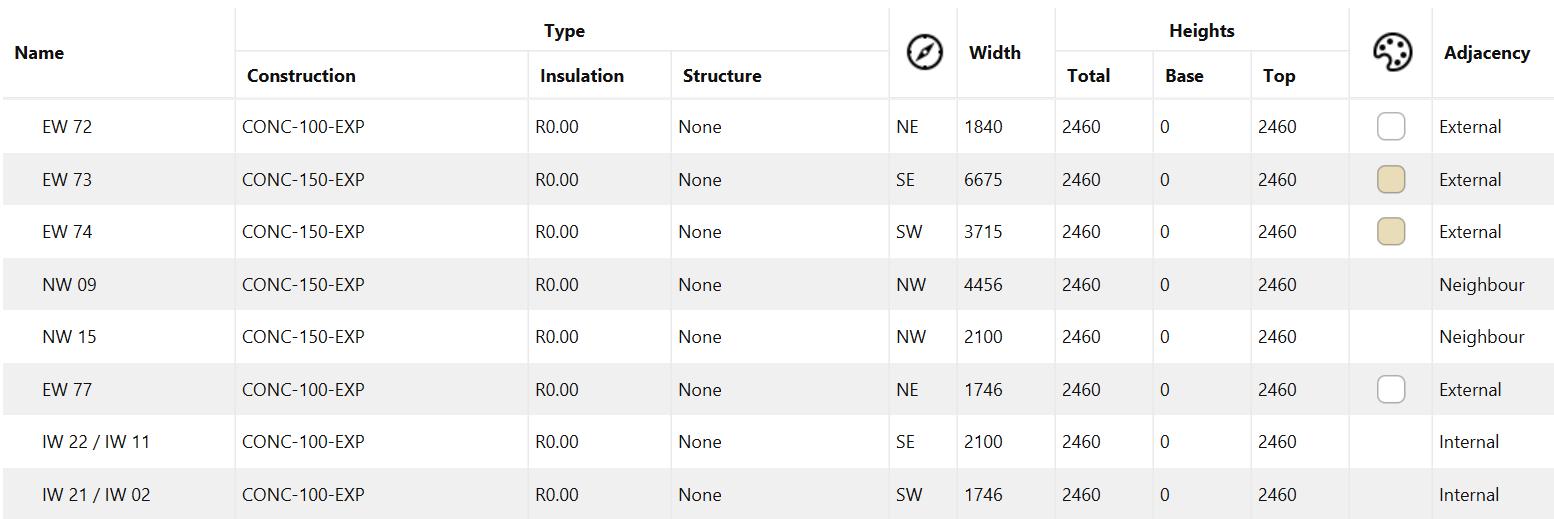Viewport: 1554px width, 519px height.
Task: Change the NE orientation of EW 77
Action: [x=907, y=390]
